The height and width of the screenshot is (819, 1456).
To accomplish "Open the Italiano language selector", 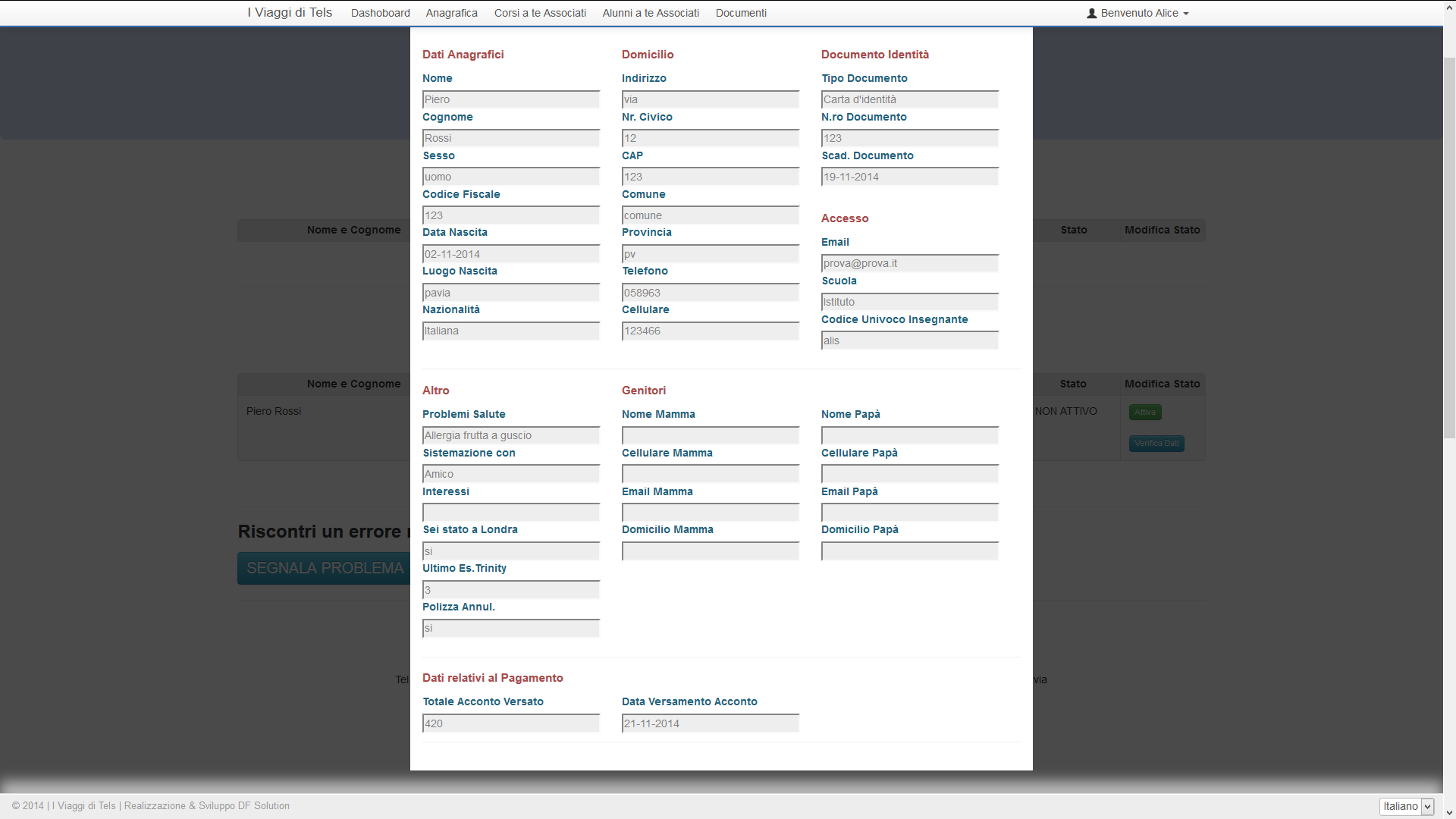I will click(x=1406, y=806).
